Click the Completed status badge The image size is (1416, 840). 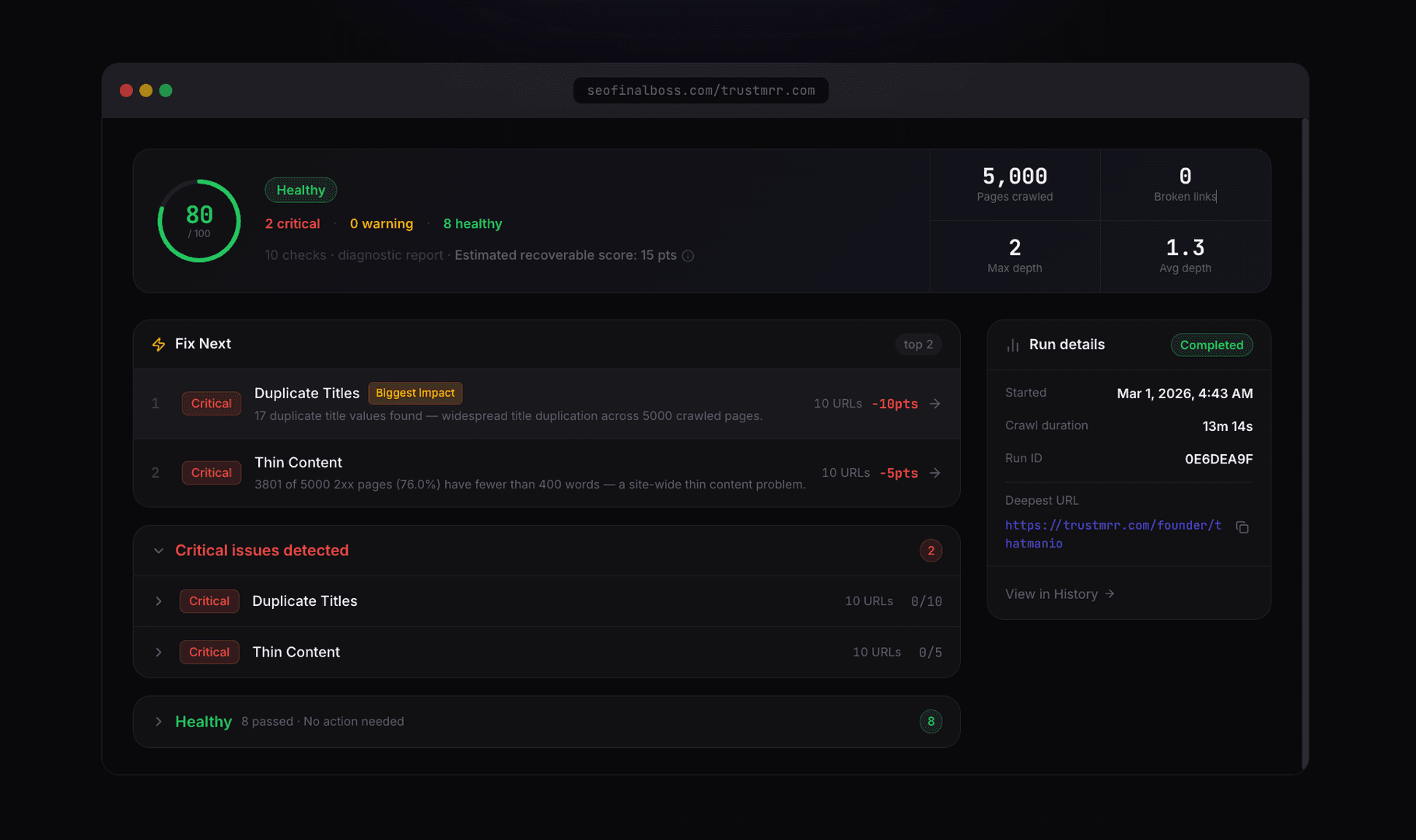coord(1211,345)
